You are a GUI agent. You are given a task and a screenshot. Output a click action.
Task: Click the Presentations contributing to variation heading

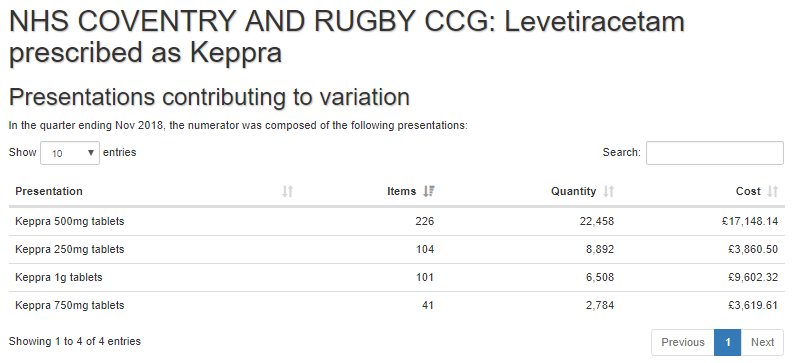tap(209, 97)
